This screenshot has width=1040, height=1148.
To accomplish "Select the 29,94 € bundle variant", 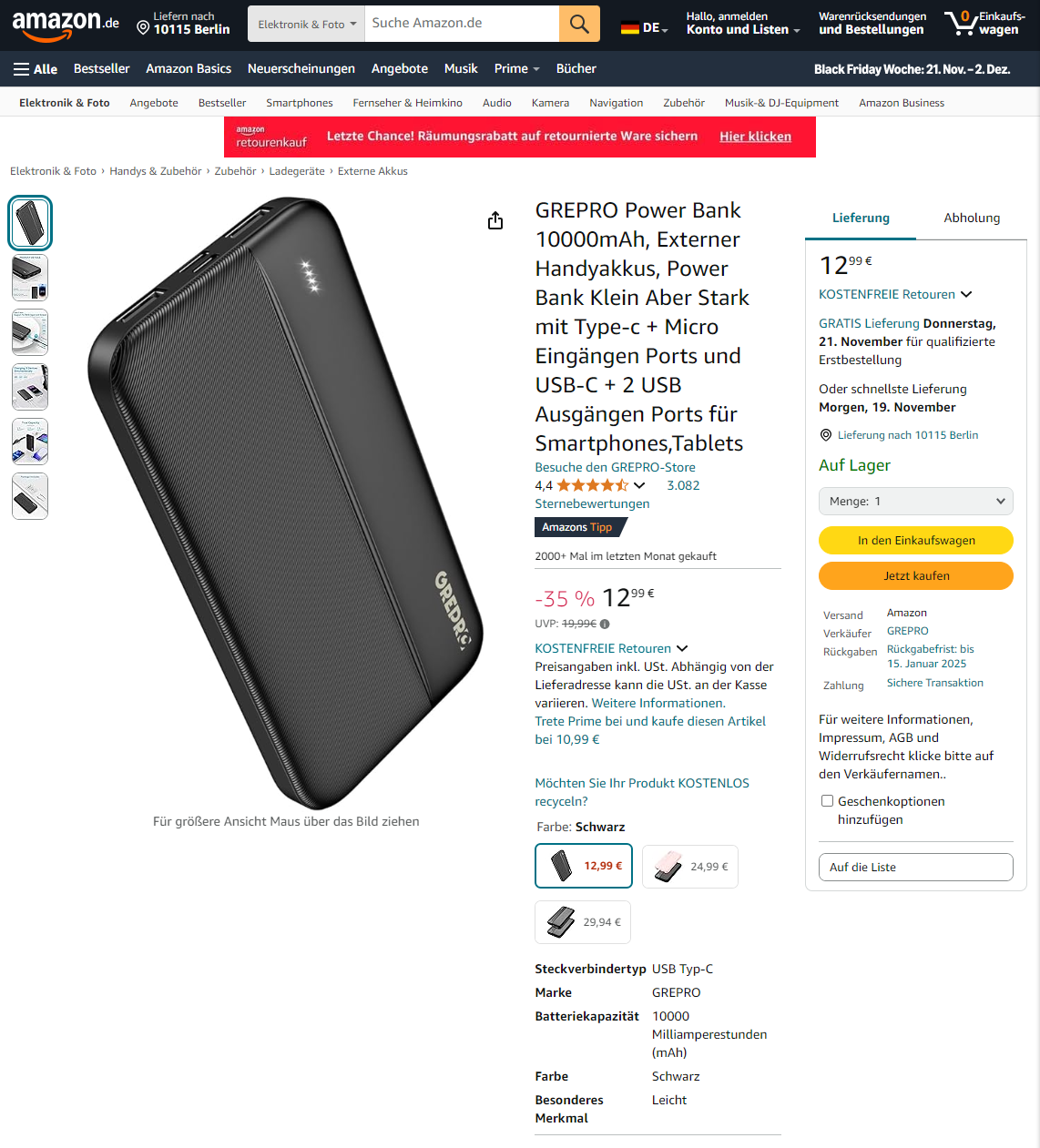I will tap(583, 922).
